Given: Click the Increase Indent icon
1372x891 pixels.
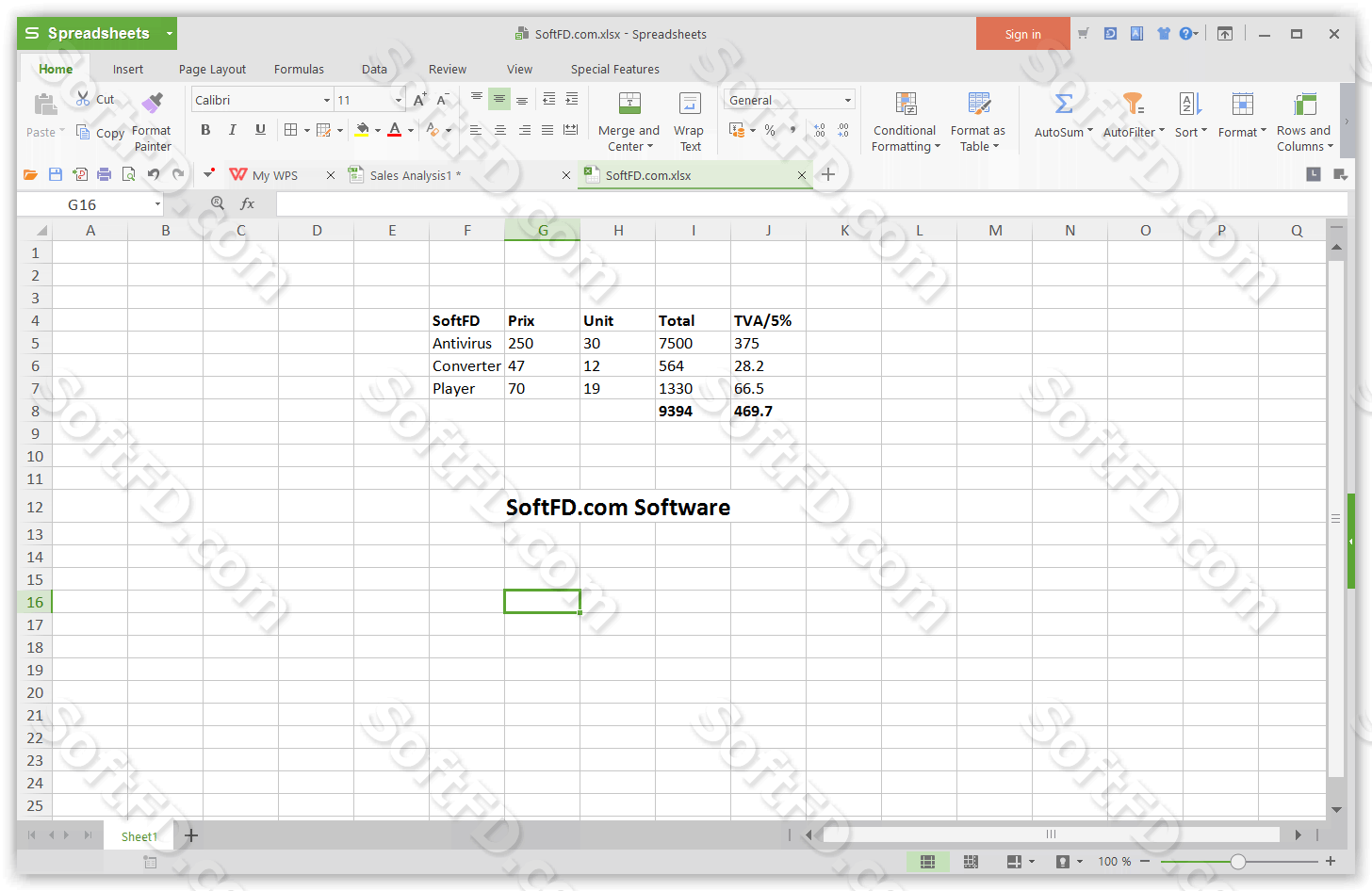Looking at the screenshot, I should coord(571,99).
